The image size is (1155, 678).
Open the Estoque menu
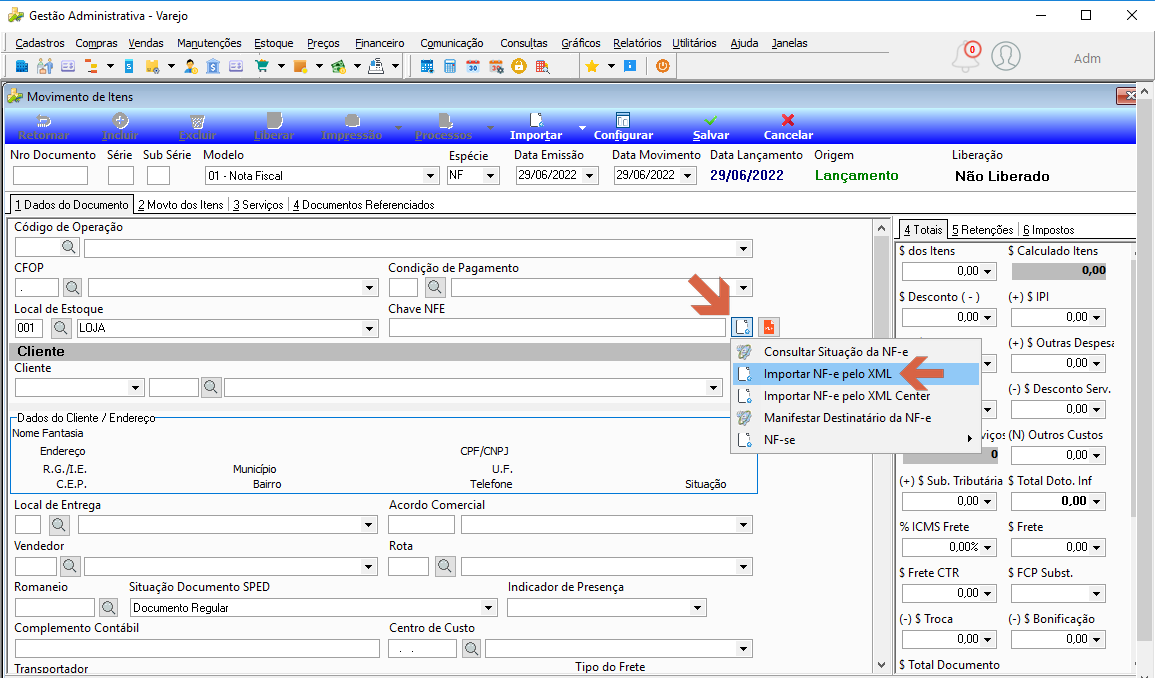273,43
